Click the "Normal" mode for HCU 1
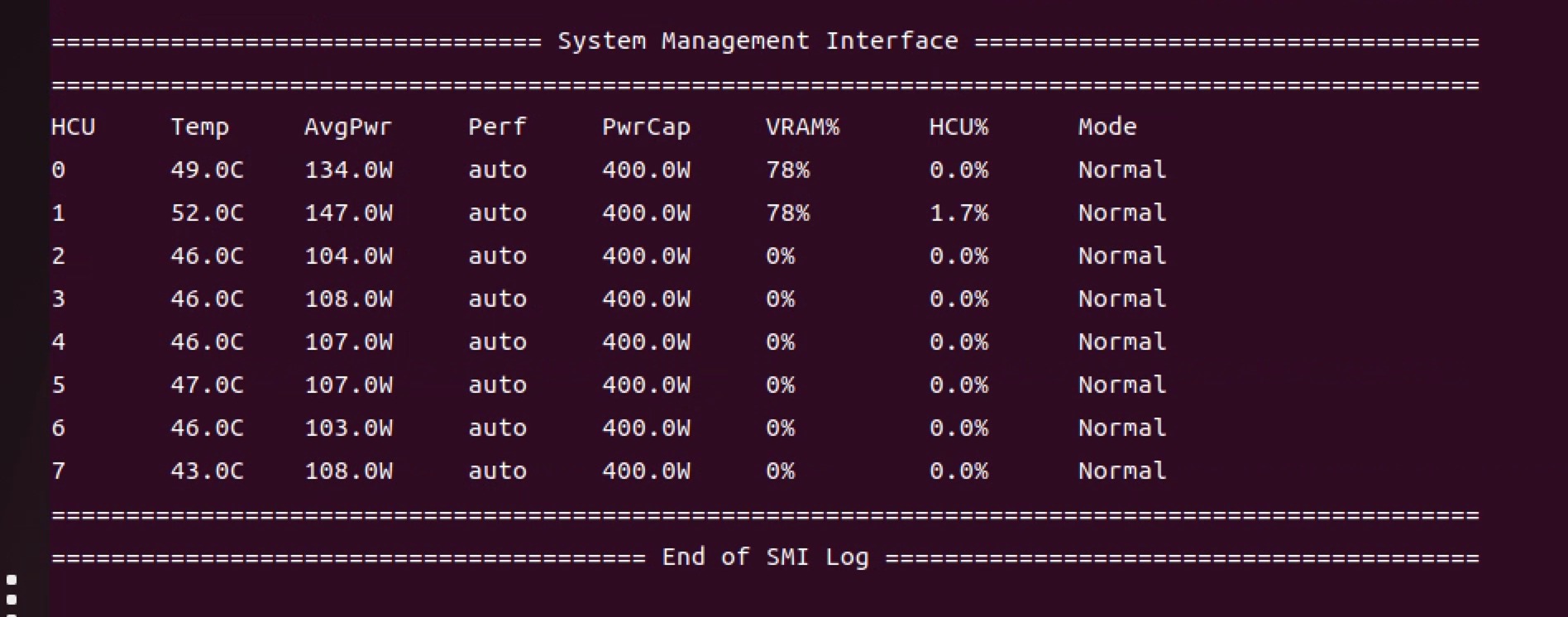This screenshot has height=617, width=1568. [1122, 213]
